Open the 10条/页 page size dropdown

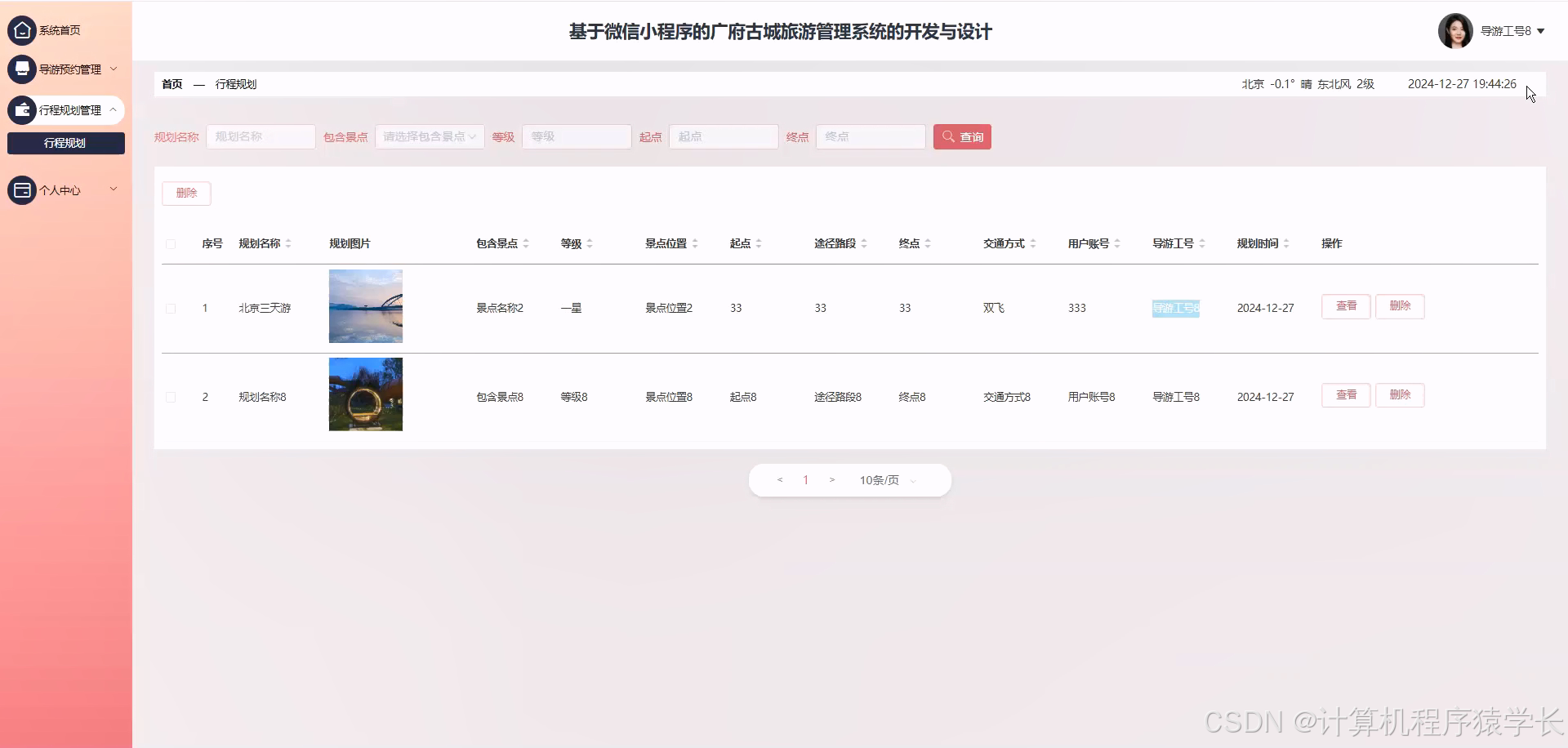(x=880, y=480)
